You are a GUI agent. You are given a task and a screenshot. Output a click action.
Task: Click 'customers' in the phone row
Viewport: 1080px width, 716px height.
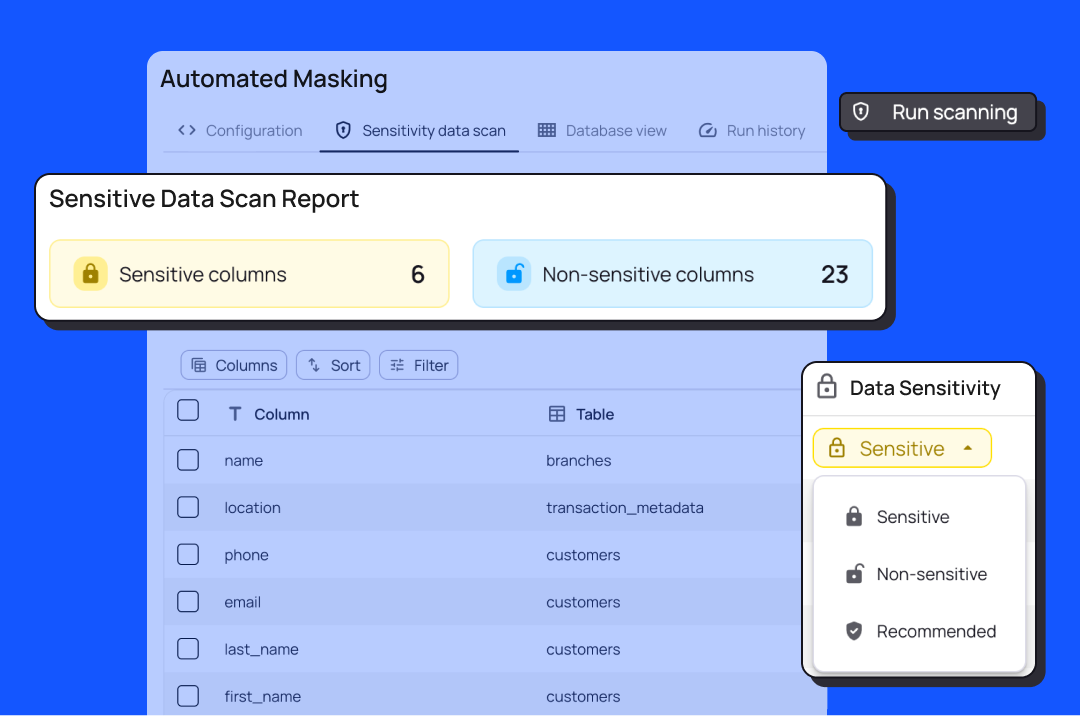coord(583,555)
